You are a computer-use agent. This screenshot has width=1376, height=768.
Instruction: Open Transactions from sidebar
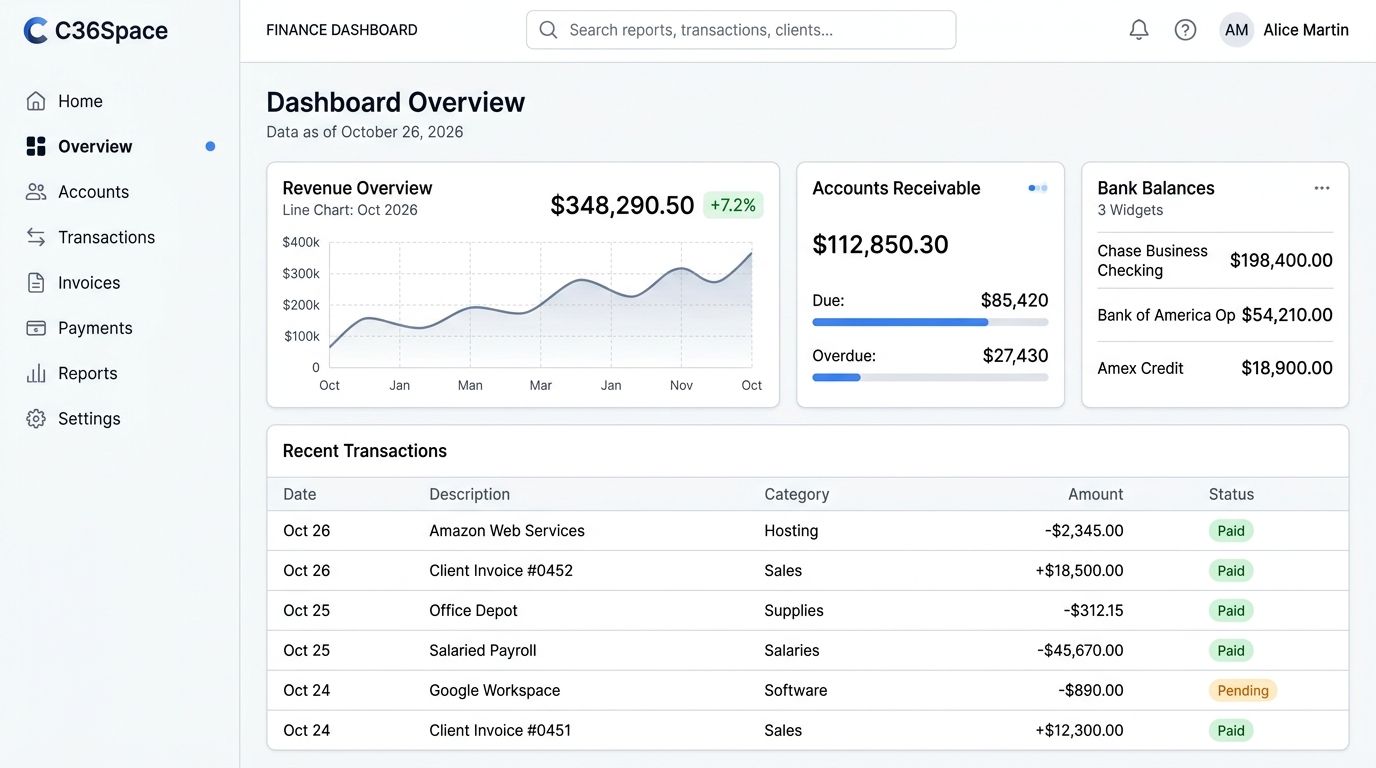click(106, 237)
